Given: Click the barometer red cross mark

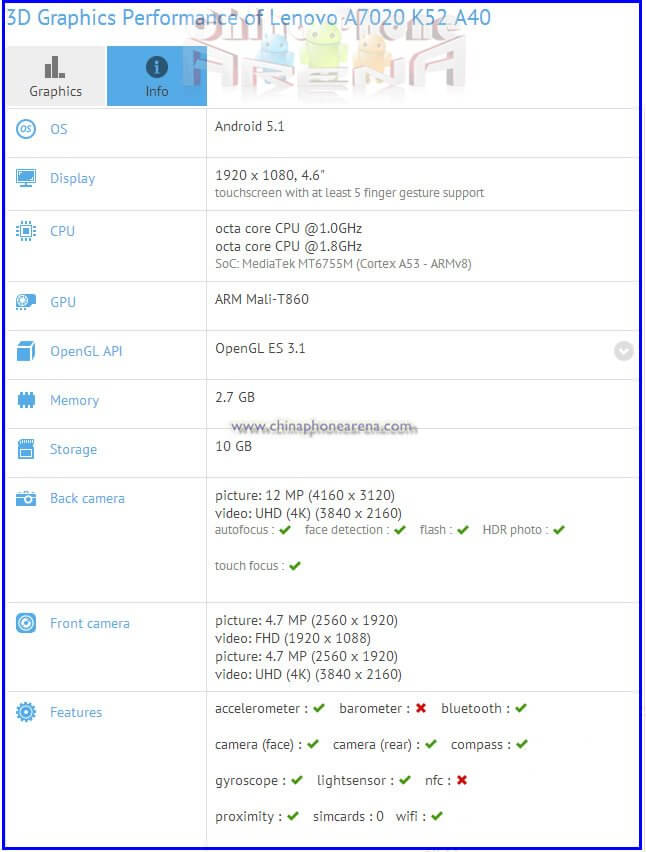Looking at the screenshot, I should pyautogui.click(x=421, y=708).
